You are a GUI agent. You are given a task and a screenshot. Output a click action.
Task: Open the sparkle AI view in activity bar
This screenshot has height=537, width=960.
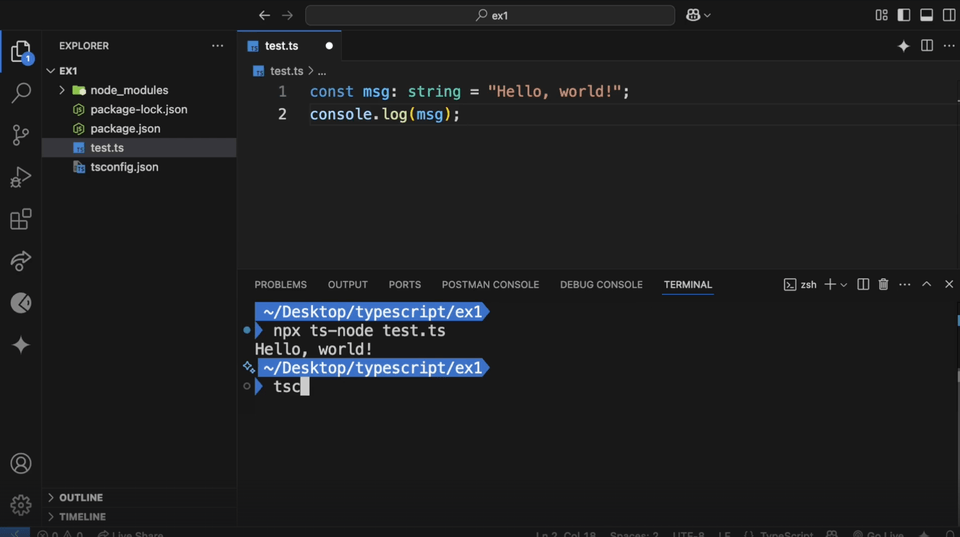(21, 345)
